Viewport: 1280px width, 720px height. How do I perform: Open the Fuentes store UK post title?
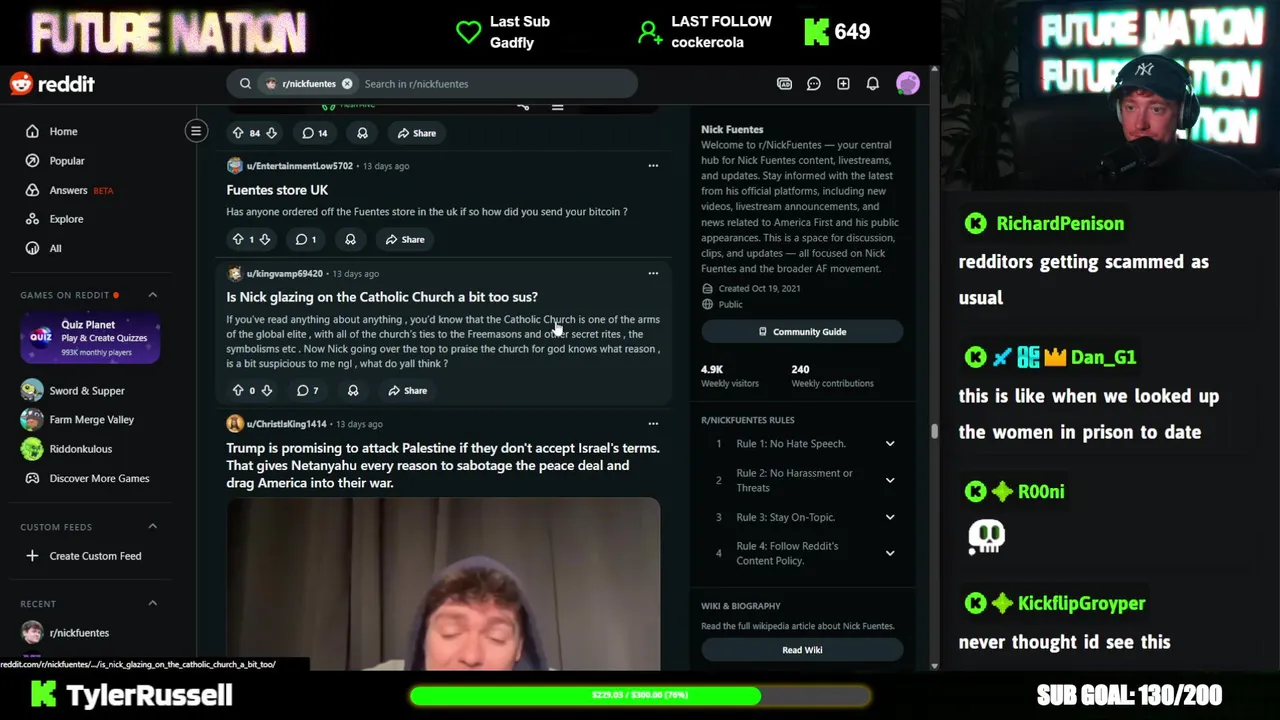pos(277,190)
